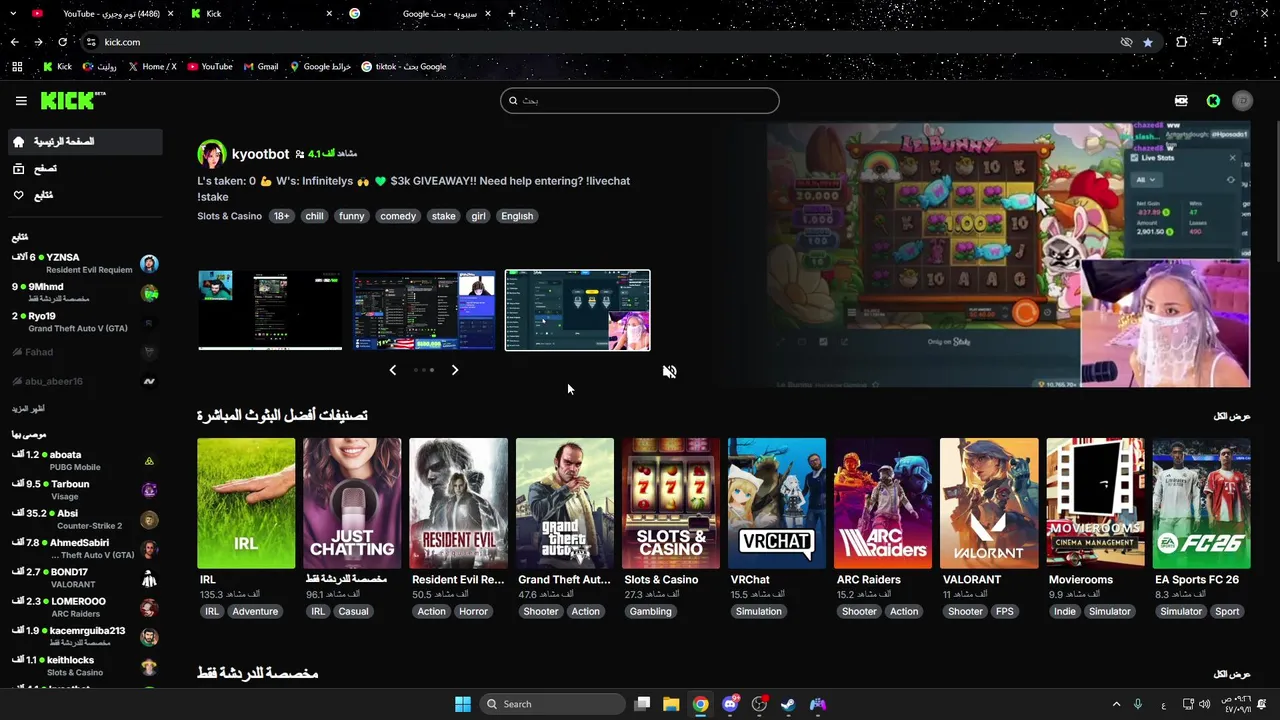Viewport: 1280px width, 720px height.
Task: Open aboata recommended channel
Action: click(x=85, y=461)
